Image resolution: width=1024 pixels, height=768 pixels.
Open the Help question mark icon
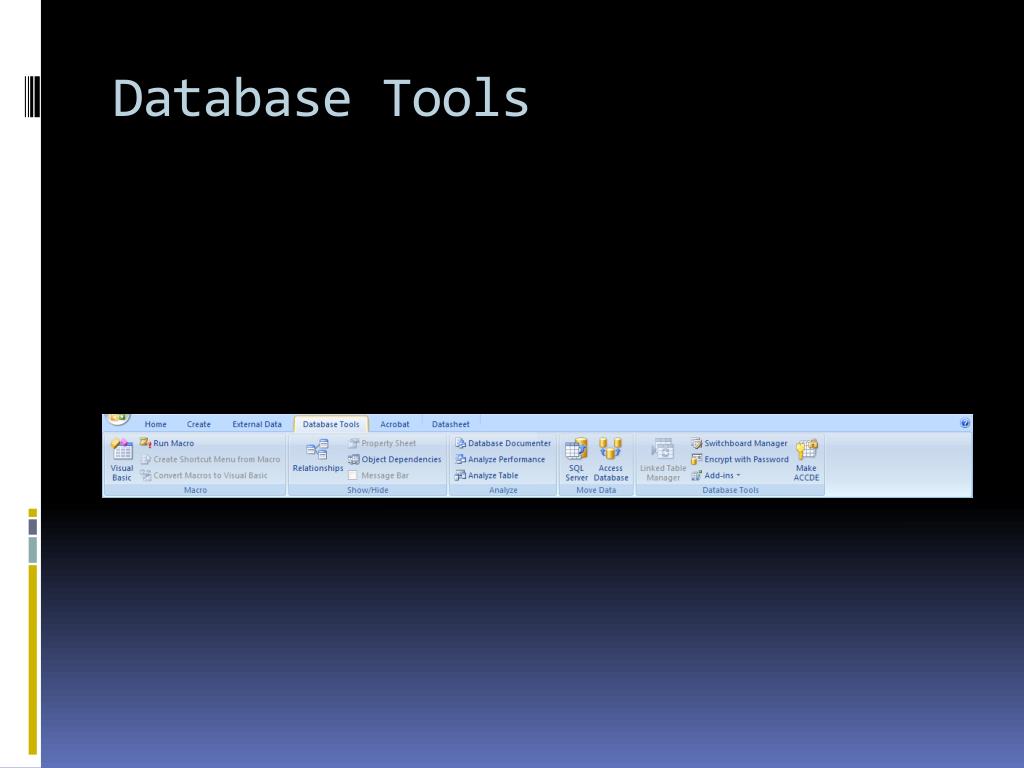965,424
